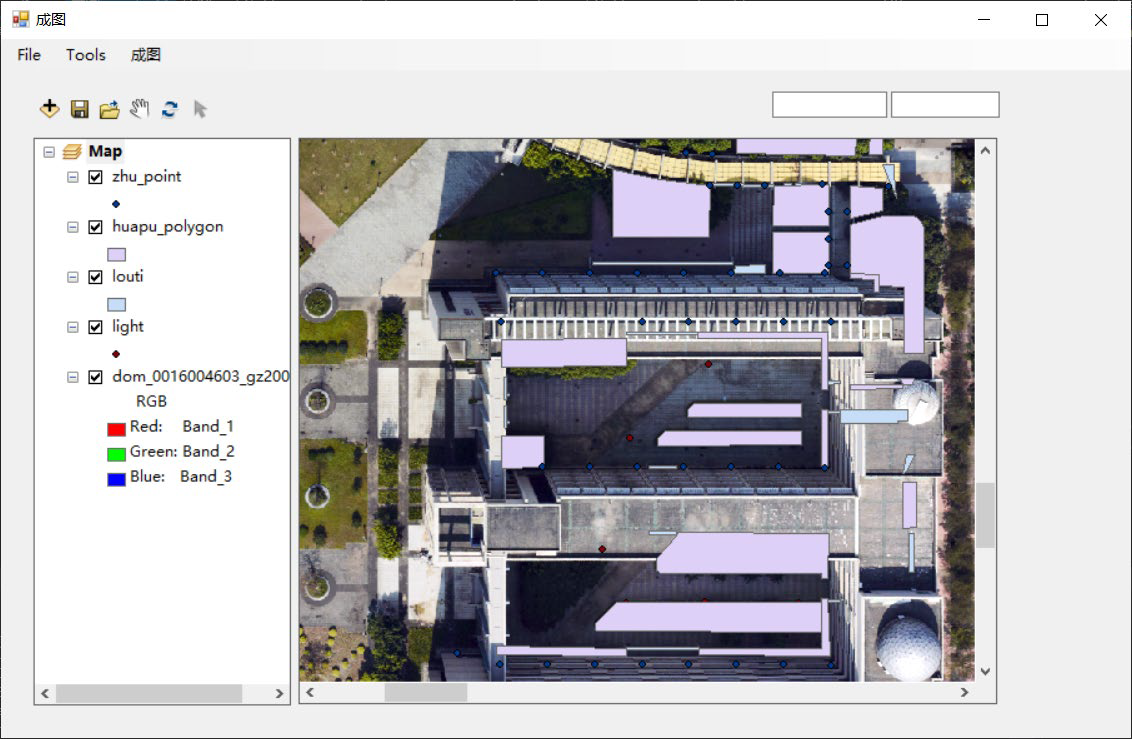This screenshot has height=739, width=1132.
Task: Click the Map layers stack icon
Action: [71, 152]
